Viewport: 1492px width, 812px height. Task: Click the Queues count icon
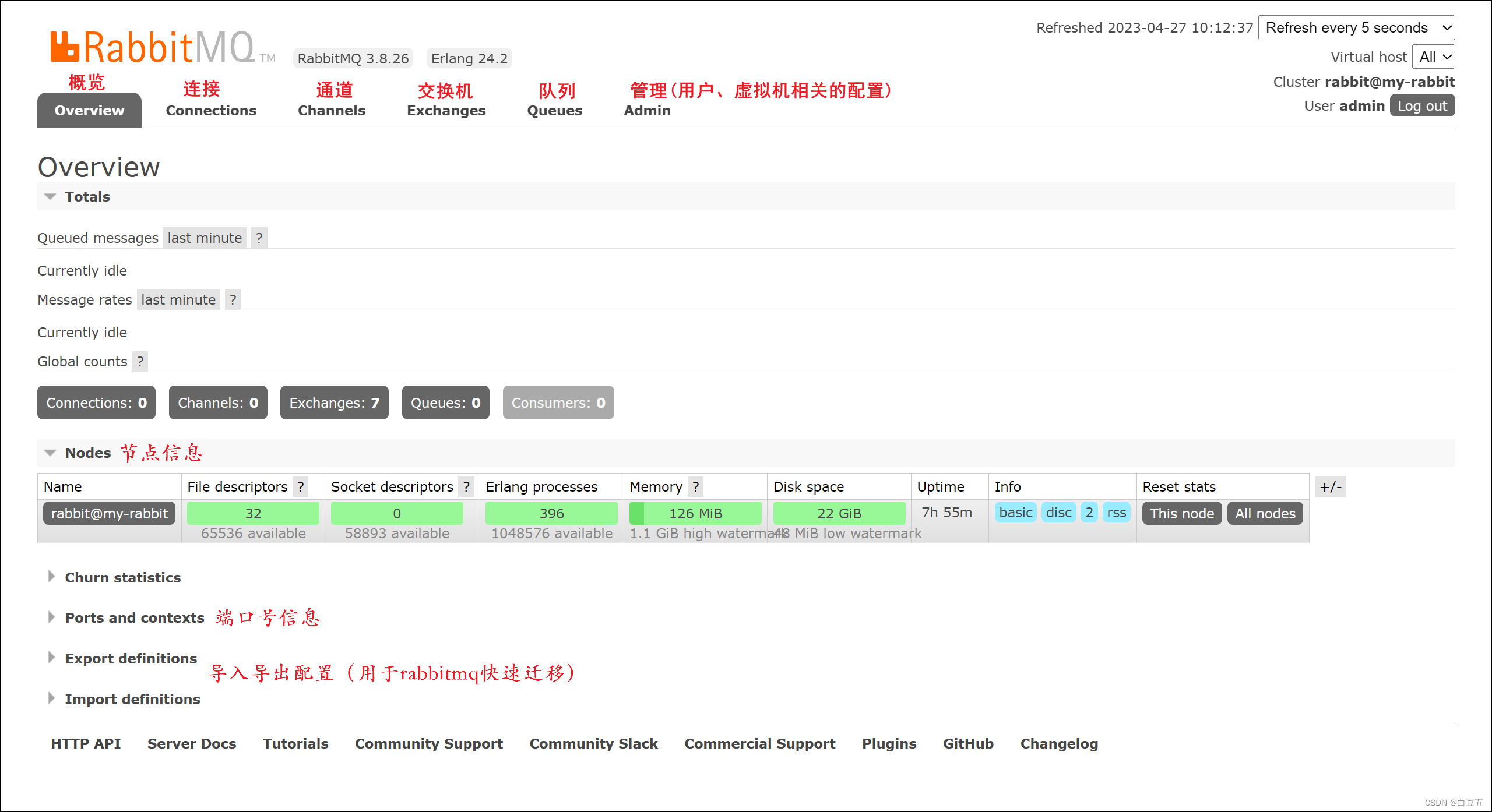click(x=445, y=402)
